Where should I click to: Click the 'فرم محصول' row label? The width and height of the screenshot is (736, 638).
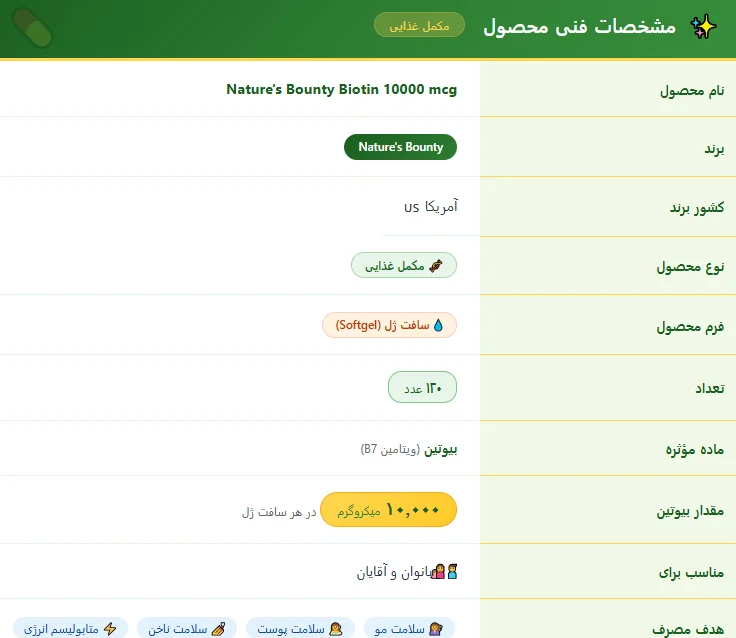click(690, 326)
